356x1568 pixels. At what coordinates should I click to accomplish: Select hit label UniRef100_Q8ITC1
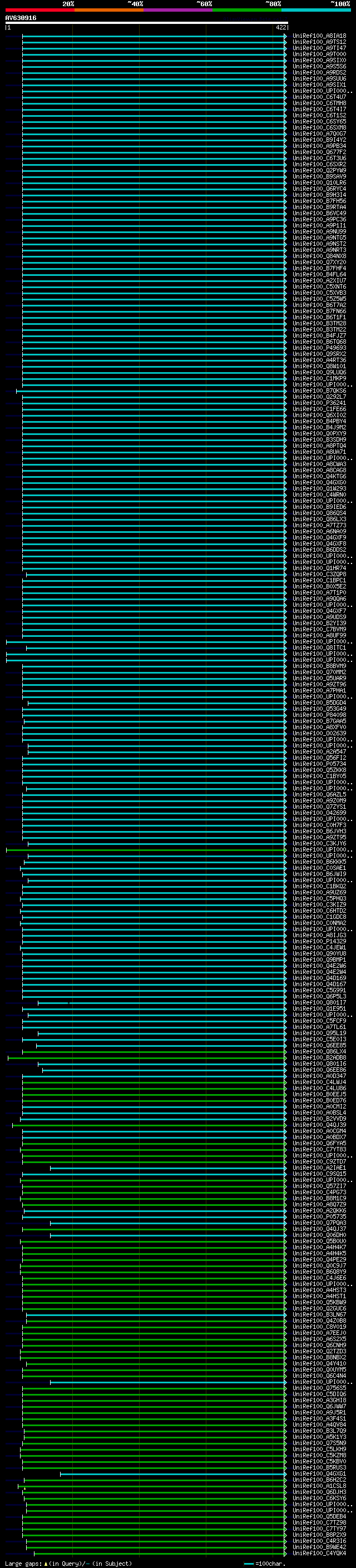[319, 647]
